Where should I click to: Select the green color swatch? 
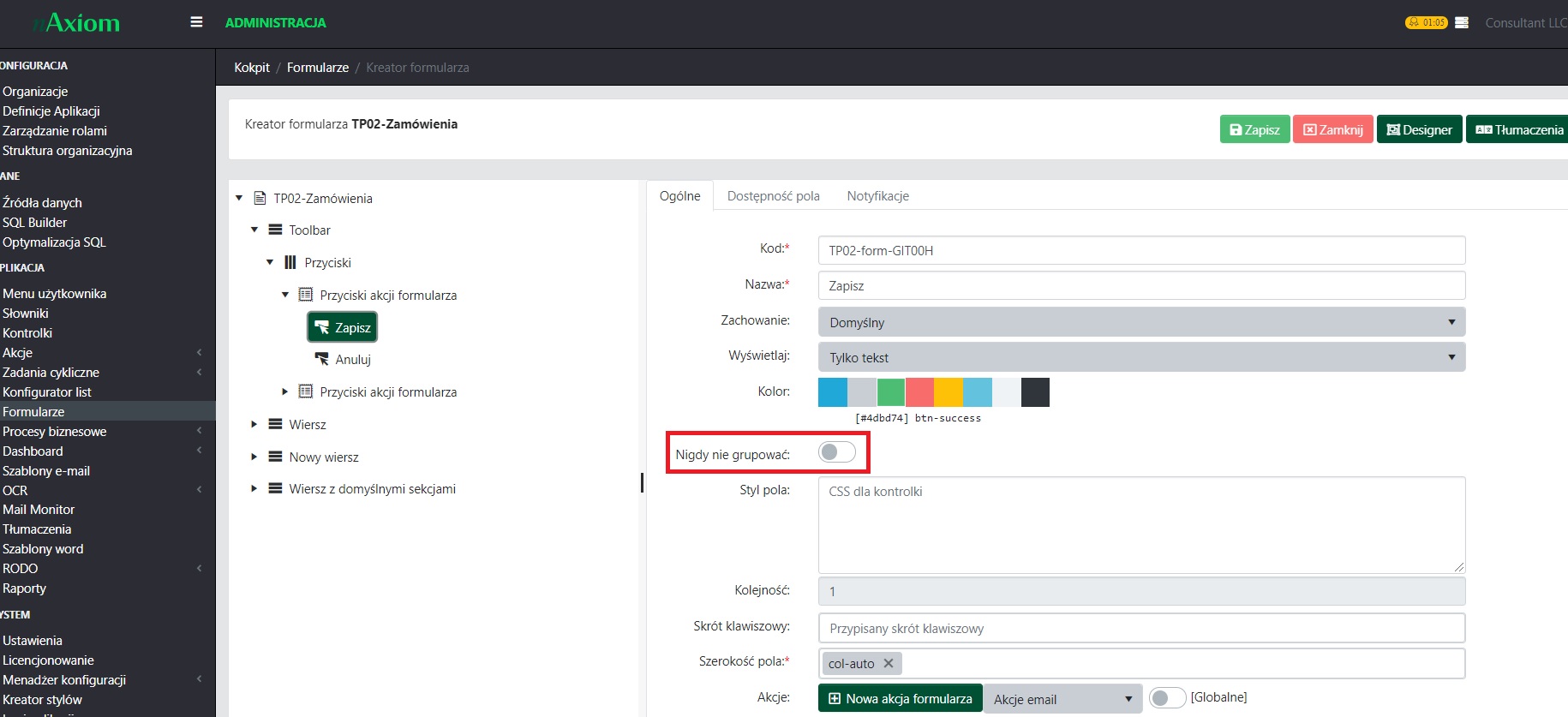891,392
